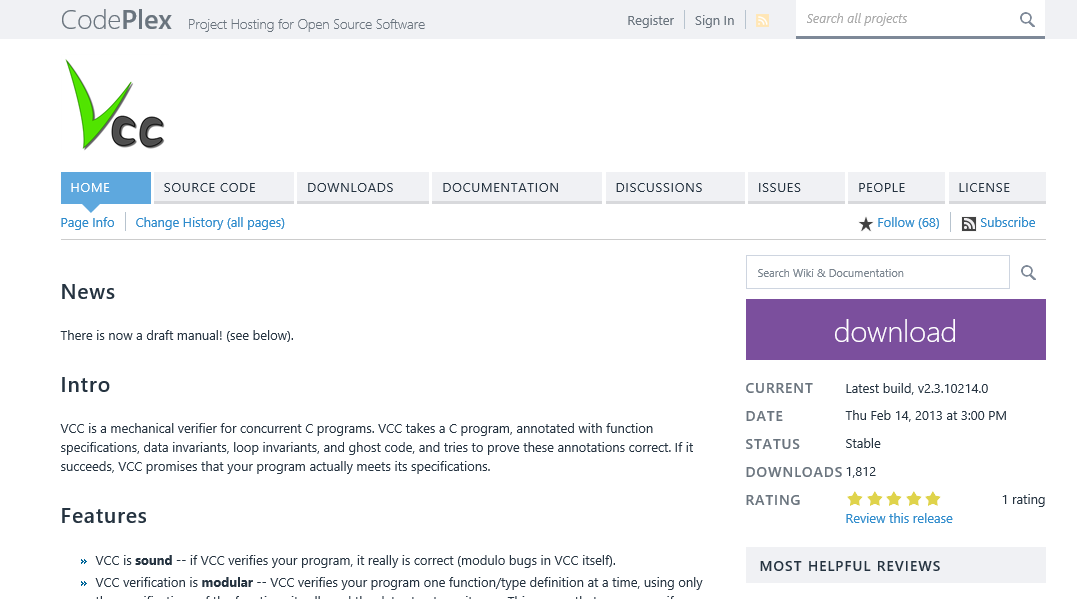Click the Follow (68) link
This screenshot has height=599, width=1077.
tap(908, 223)
